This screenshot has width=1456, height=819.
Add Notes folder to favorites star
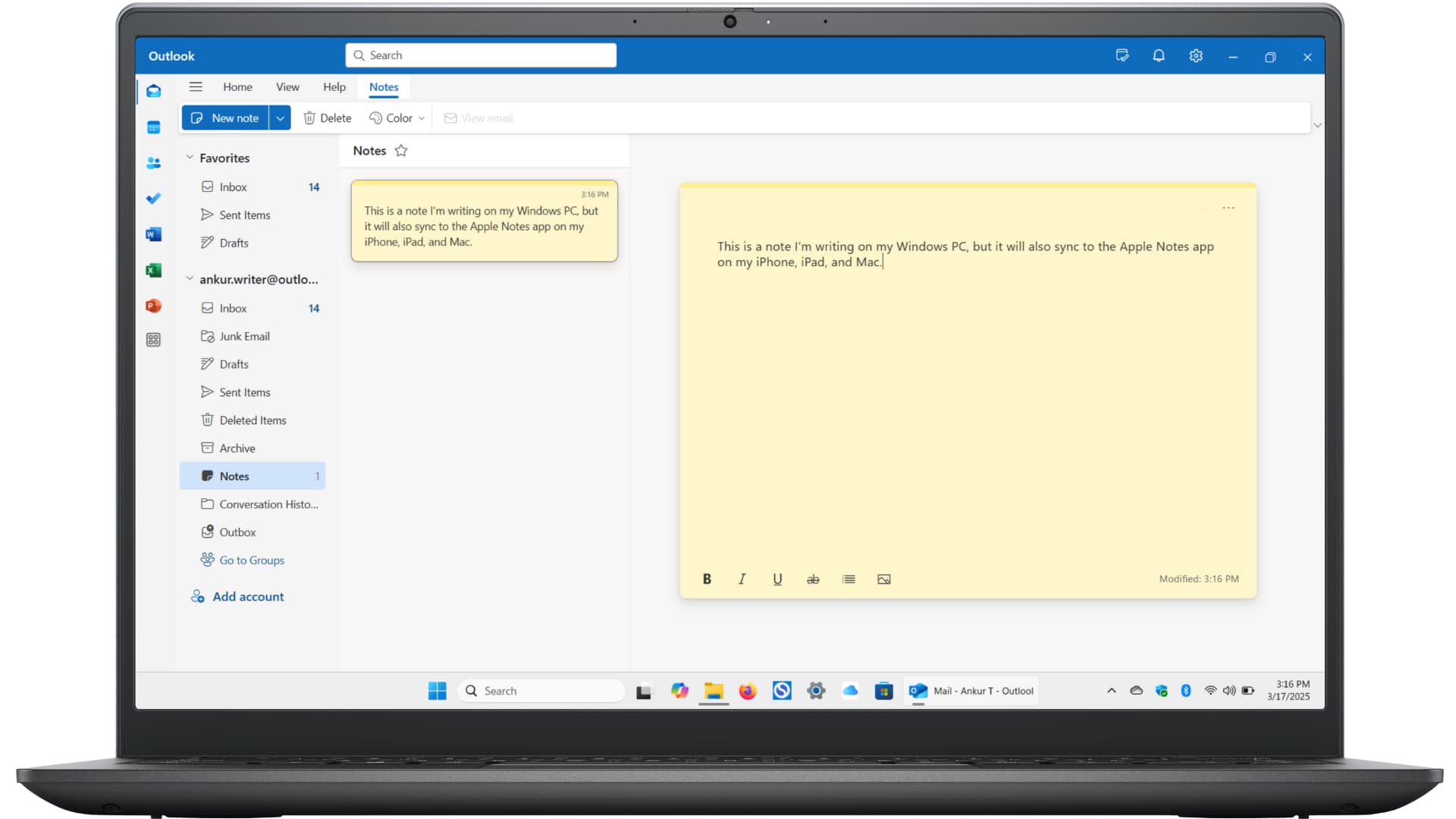tap(401, 150)
